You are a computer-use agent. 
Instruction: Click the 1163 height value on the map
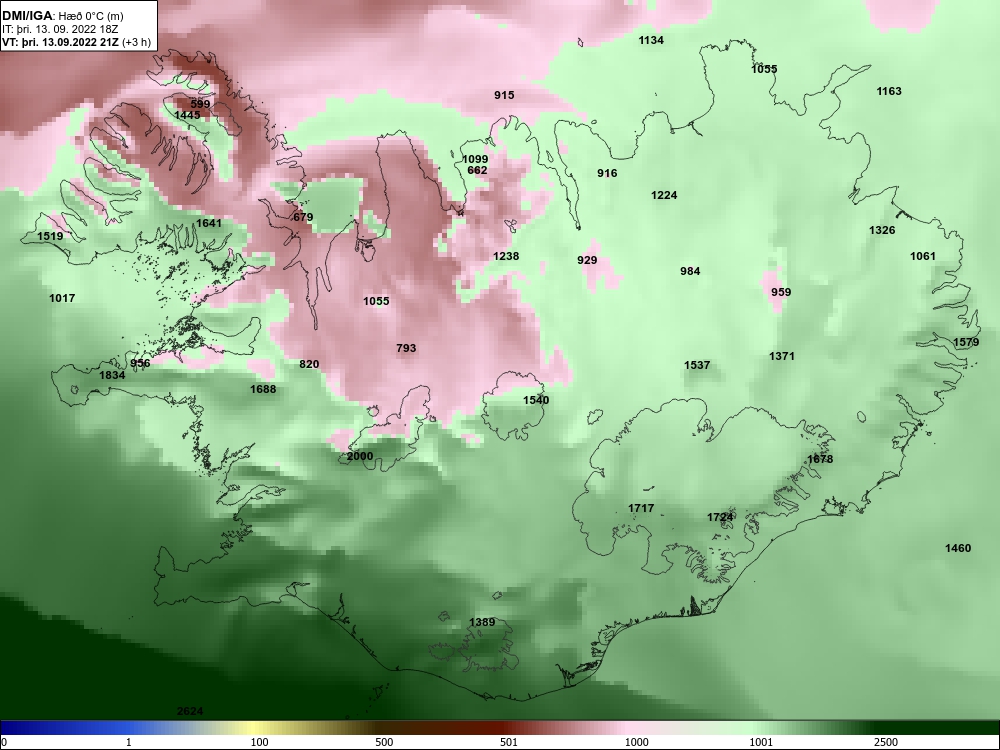coord(889,91)
